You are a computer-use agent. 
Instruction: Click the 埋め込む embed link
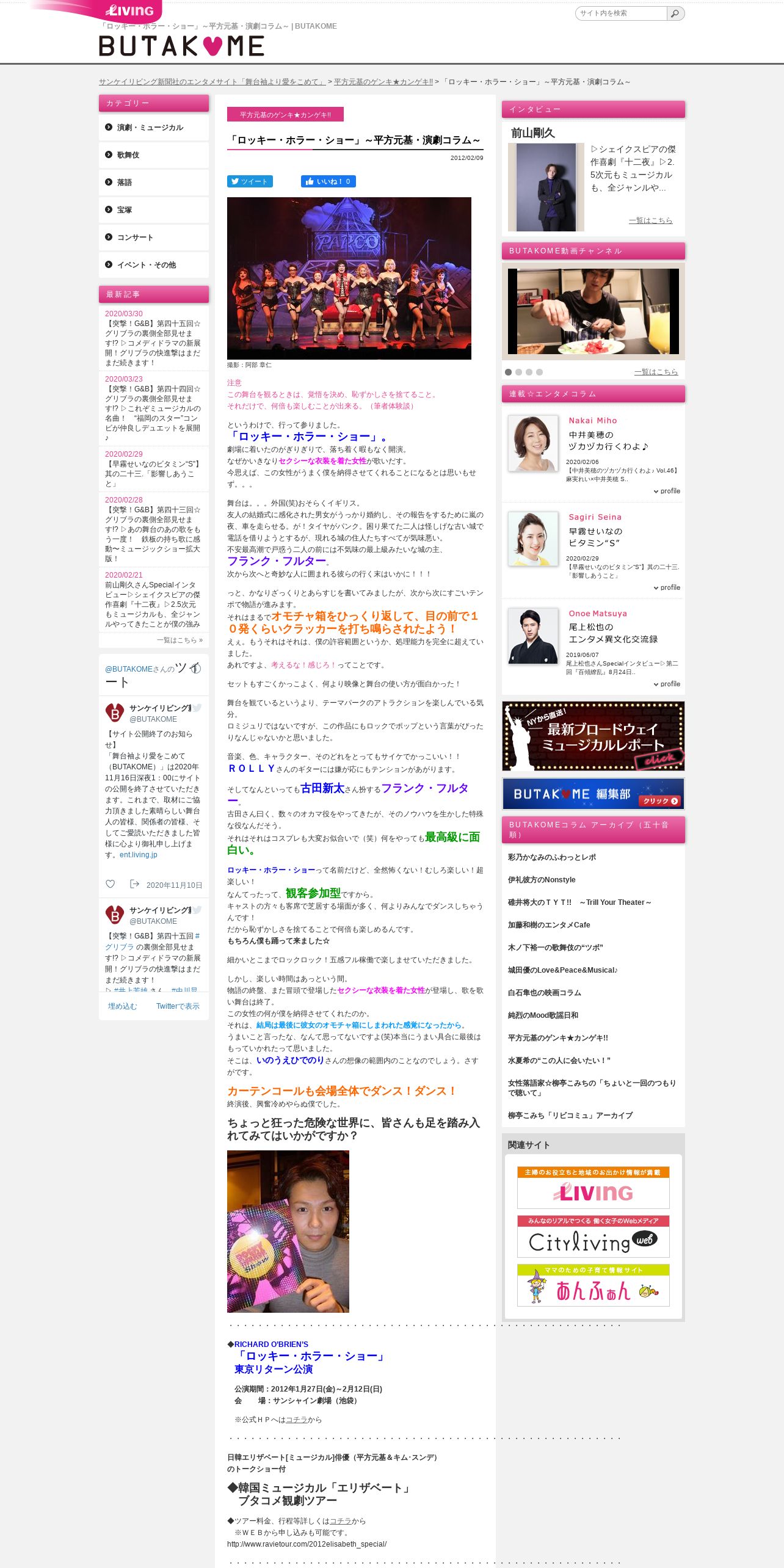123,1006
